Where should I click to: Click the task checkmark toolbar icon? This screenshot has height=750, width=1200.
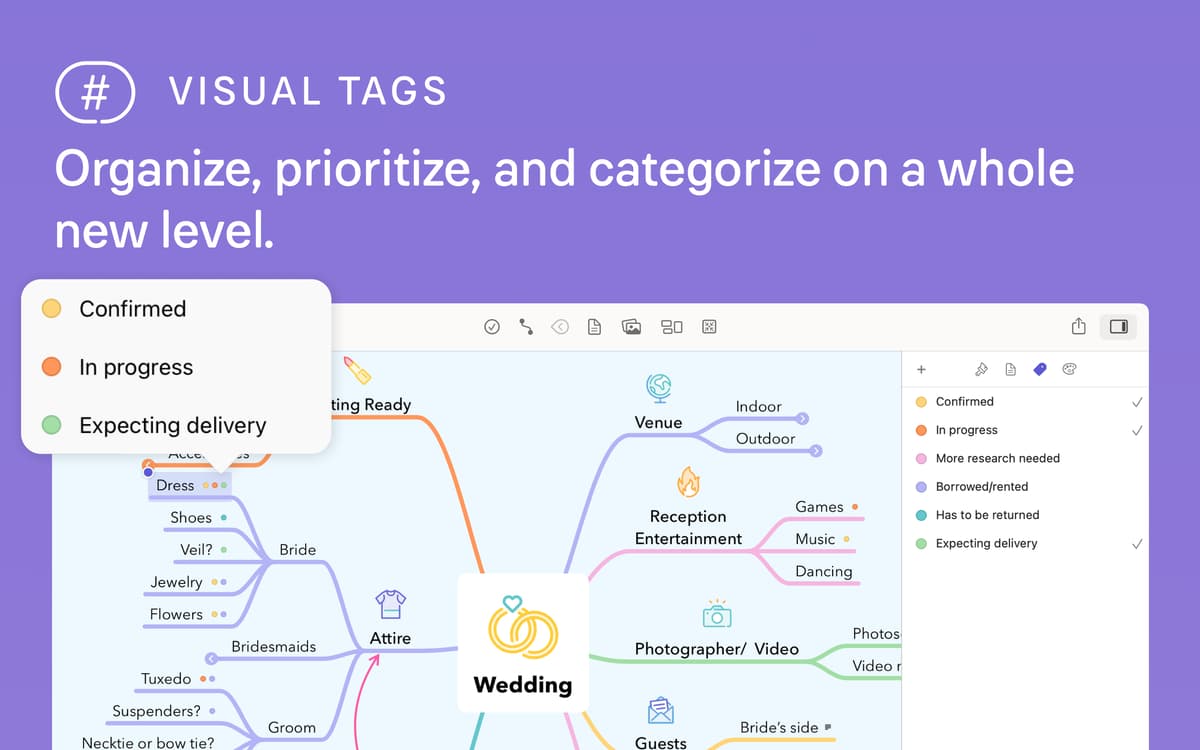(x=491, y=327)
